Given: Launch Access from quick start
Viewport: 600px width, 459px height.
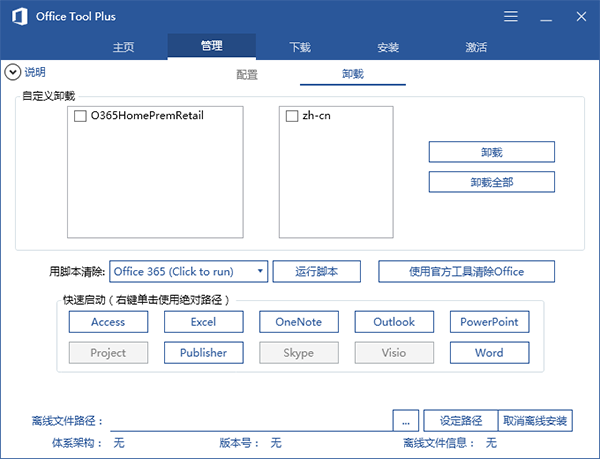Looking at the screenshot, I should [108, 322].
